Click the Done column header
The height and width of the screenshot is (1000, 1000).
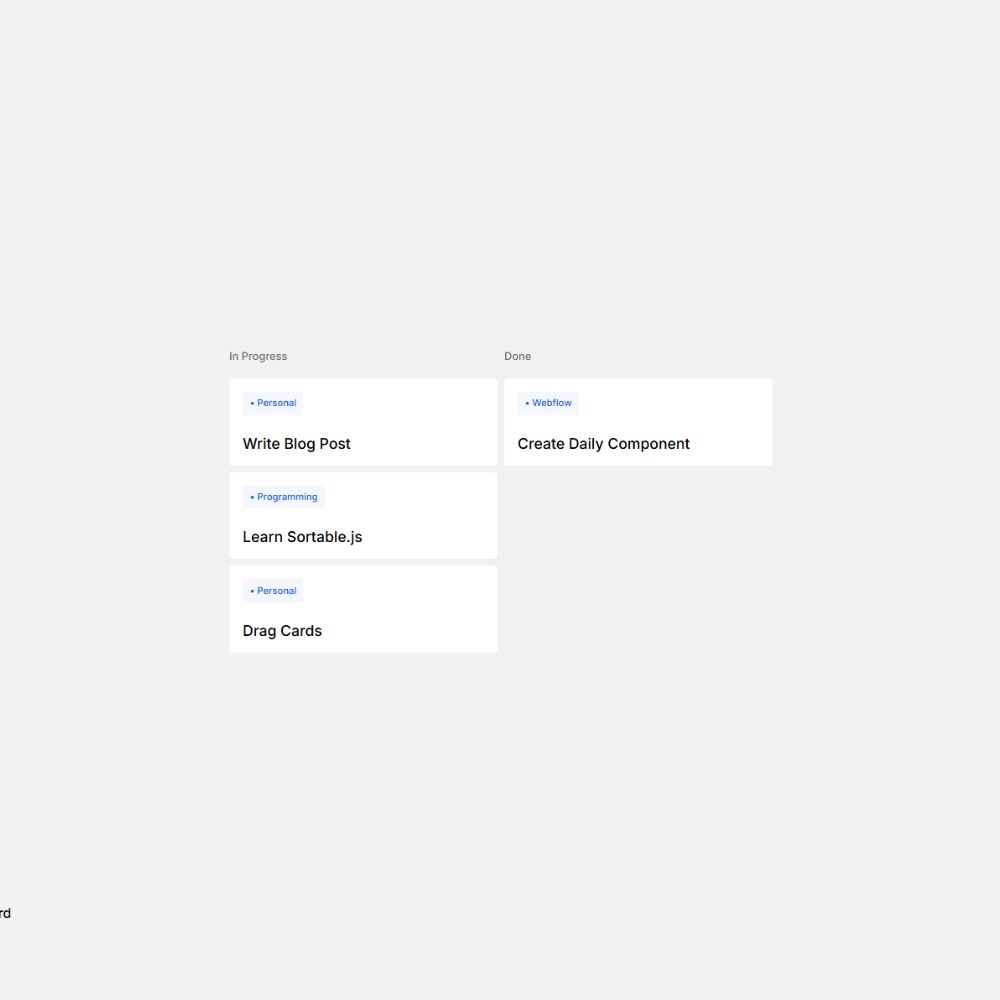pos(518,356)
